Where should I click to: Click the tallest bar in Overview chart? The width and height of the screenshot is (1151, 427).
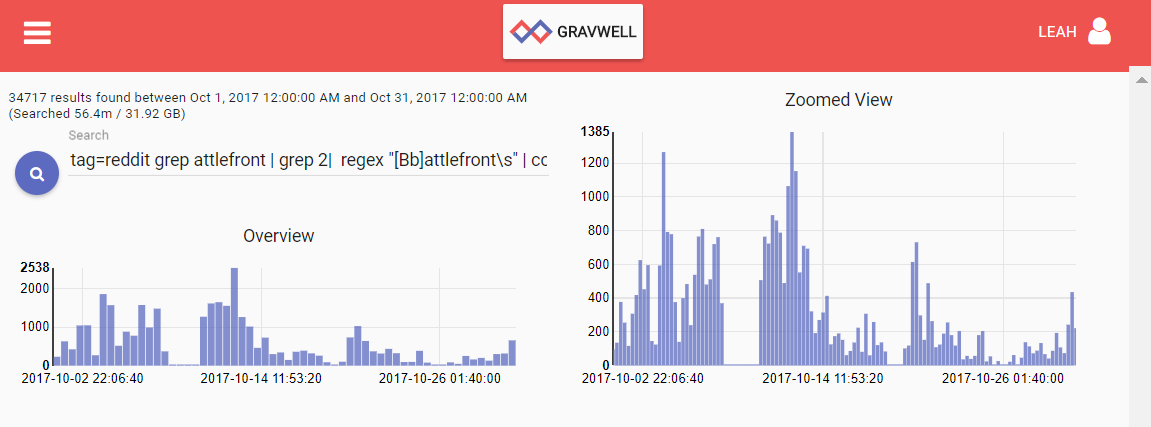234,316
